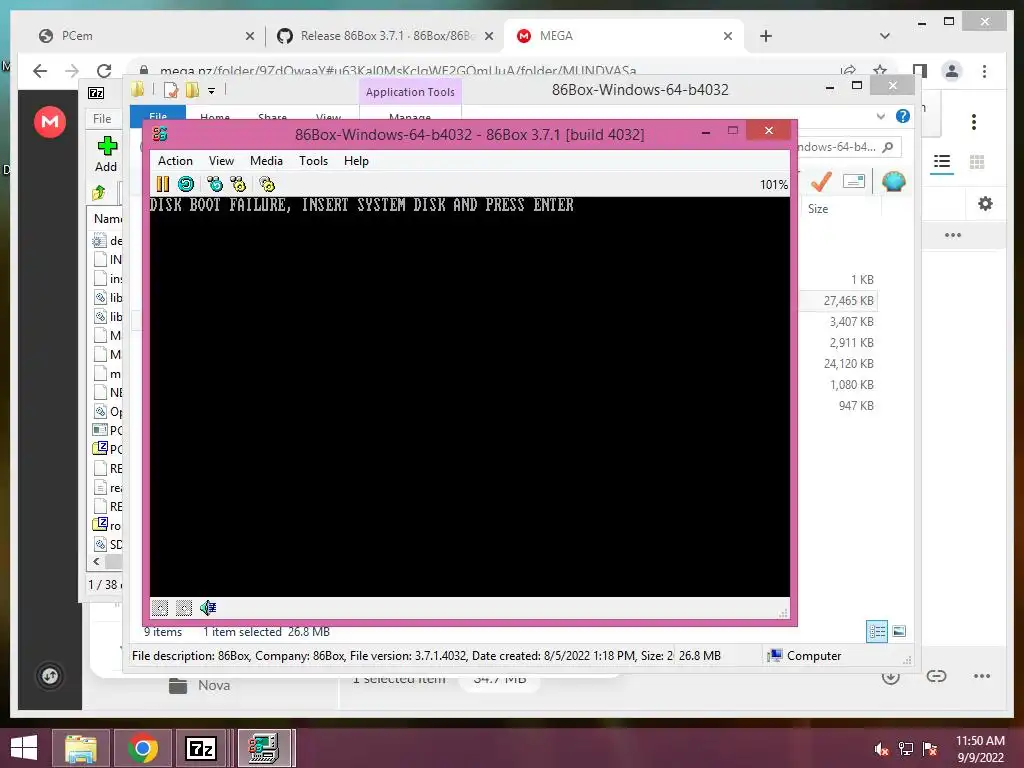Switch MEGA to list view

click(942, 161)
